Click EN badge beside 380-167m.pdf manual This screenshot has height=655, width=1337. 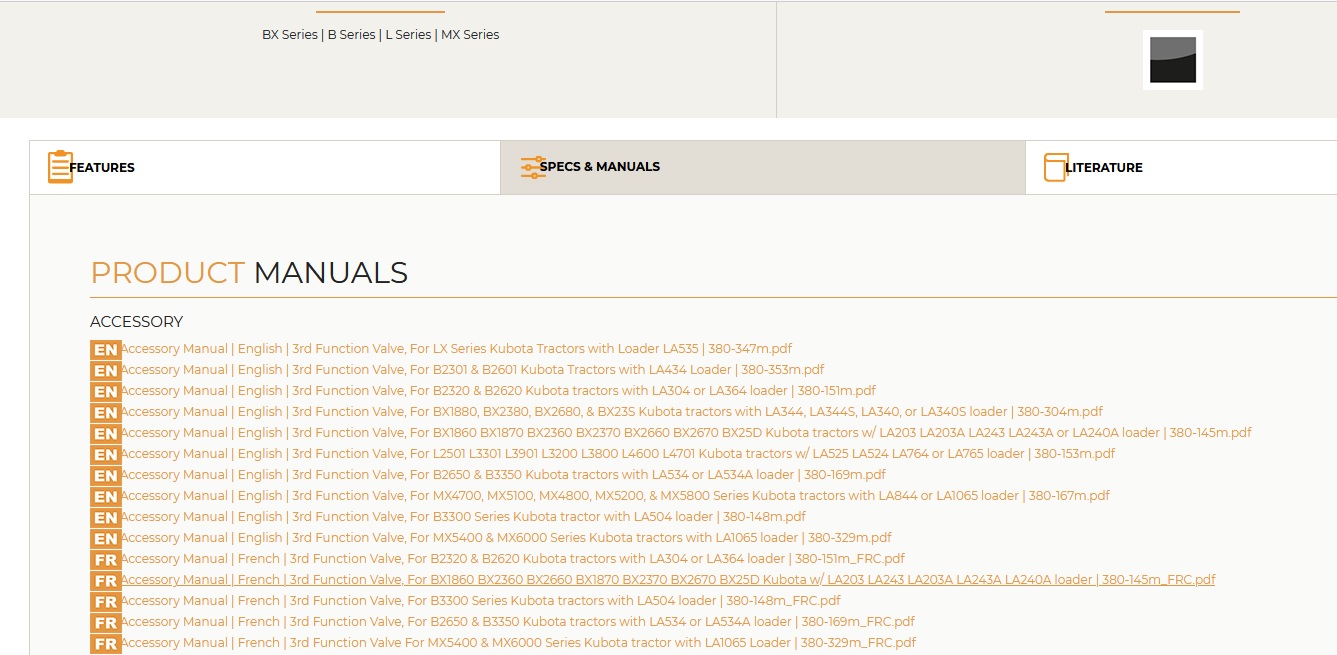click(x=105, y=496)
